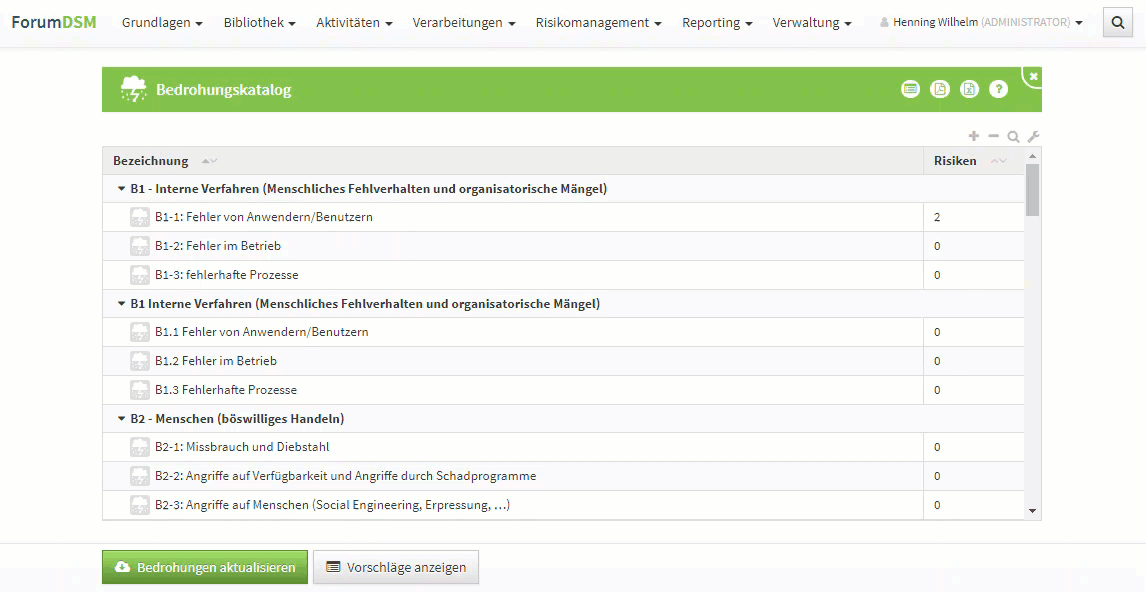Open the Risikomanagement menu
Screen dimensions: 1146x592
[x=597, y=21]
